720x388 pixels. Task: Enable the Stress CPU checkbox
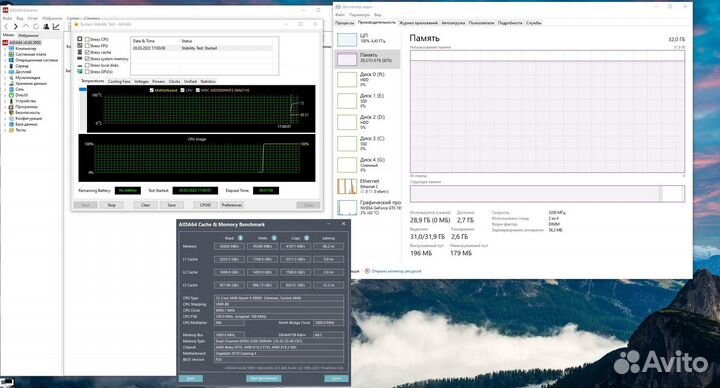[87, 39]
